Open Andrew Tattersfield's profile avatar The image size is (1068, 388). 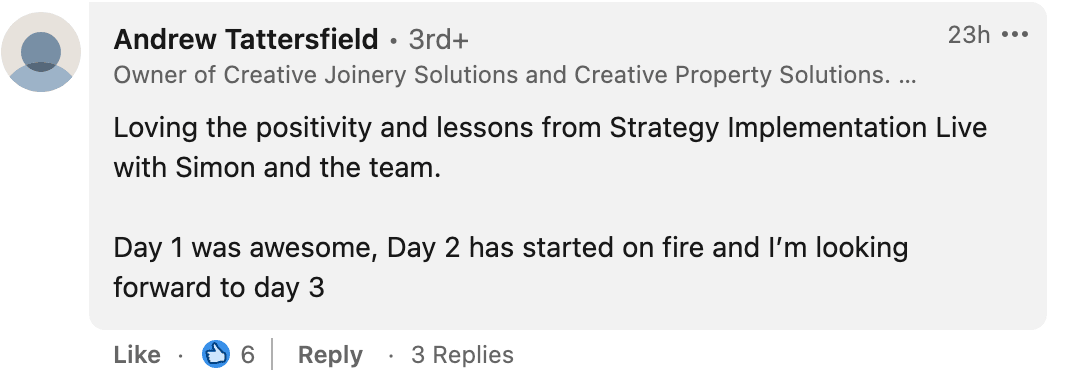point(41,52)
